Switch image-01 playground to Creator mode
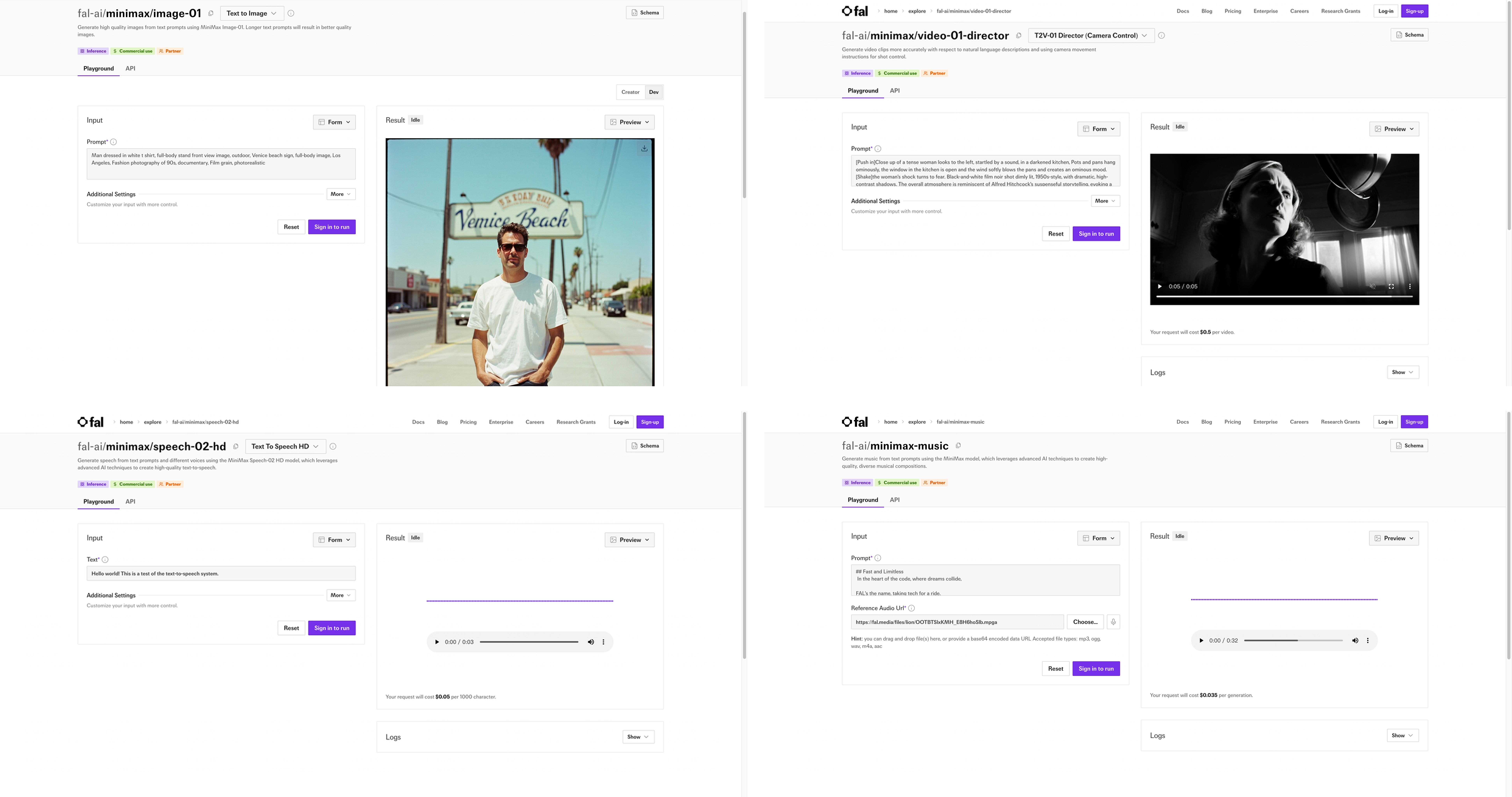The width and height of the screenshot is (1512, 797). (630, 92)
